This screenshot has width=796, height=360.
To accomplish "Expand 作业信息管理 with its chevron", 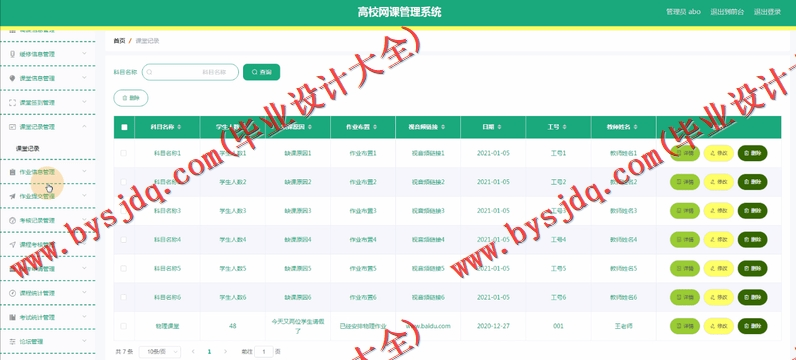I will coord(84,172).
